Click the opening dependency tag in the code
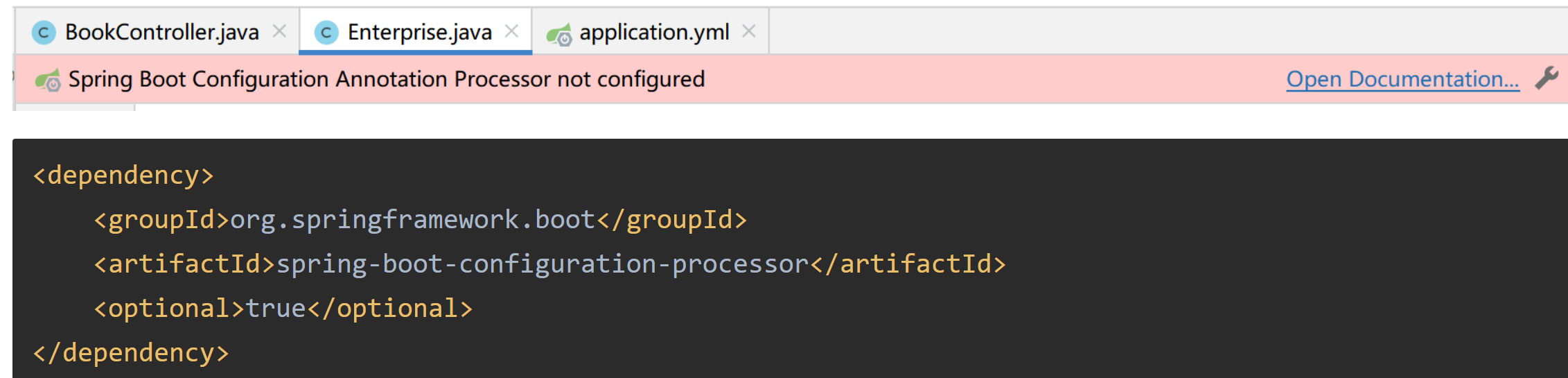This screenshot has width=1568, height=378. coord(123,176)
